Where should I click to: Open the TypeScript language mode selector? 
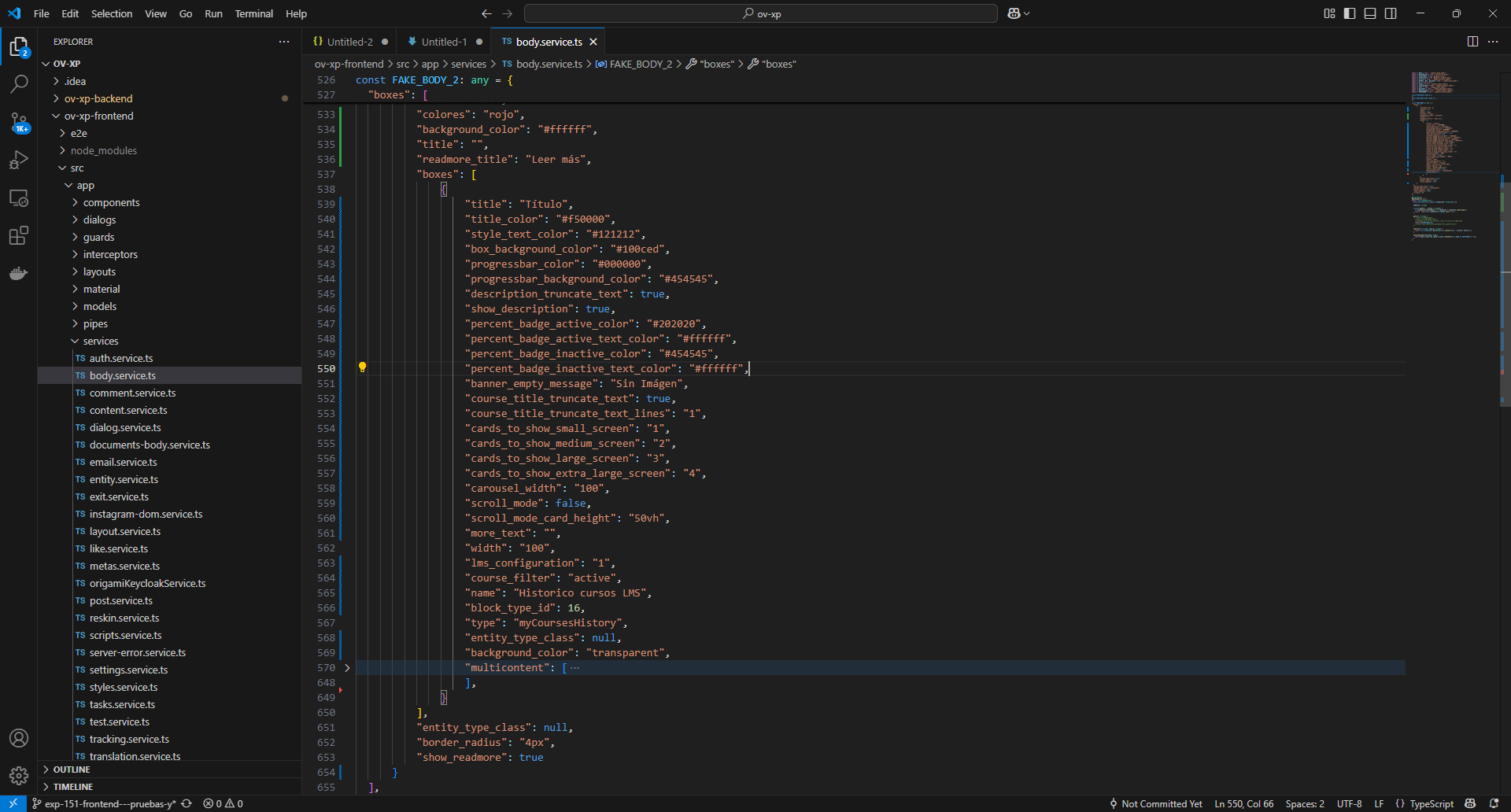[1432, 803]
